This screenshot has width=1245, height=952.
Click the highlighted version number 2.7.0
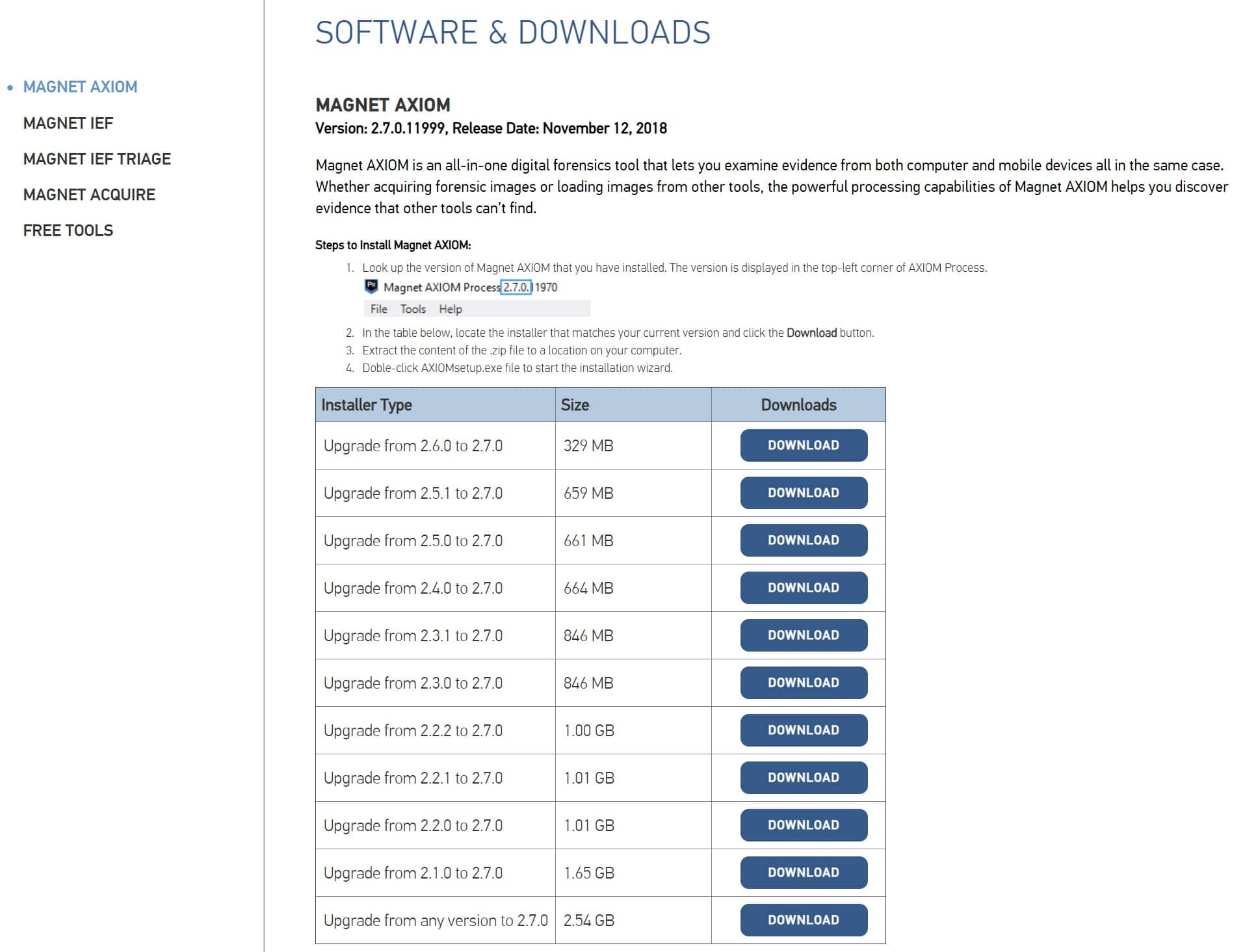(517, 286)
